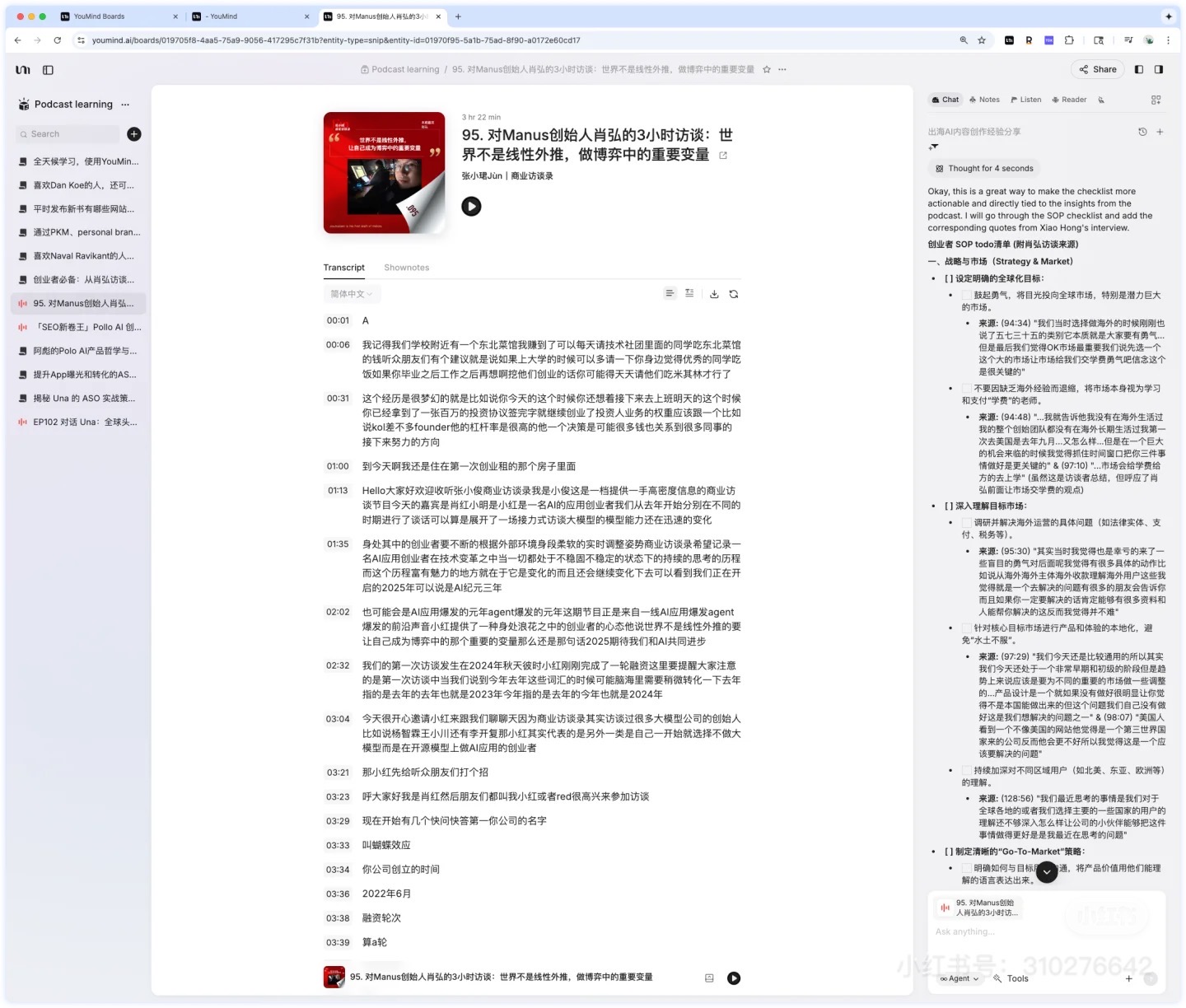1186x1008 pixels.
Task: Open the add-widgets grid icon in right panel
Action: [1156, 100]
